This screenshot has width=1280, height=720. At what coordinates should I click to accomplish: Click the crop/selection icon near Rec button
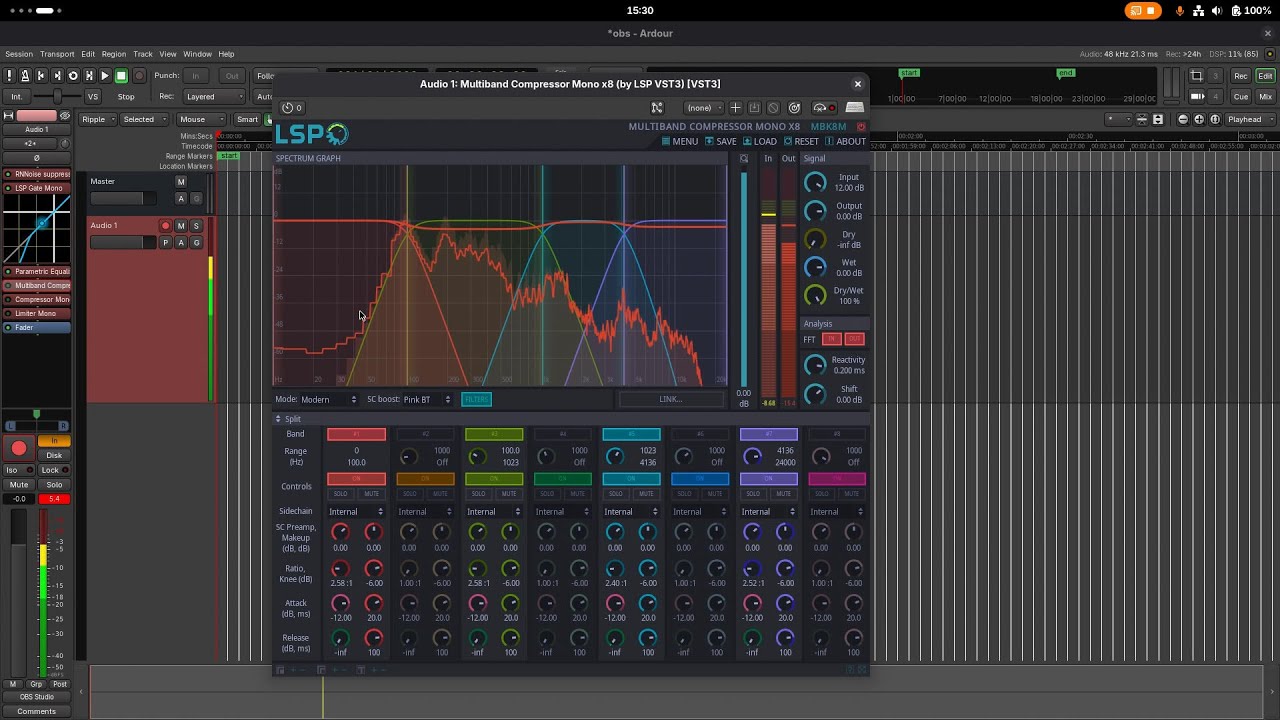click(x=1197, y=76)
